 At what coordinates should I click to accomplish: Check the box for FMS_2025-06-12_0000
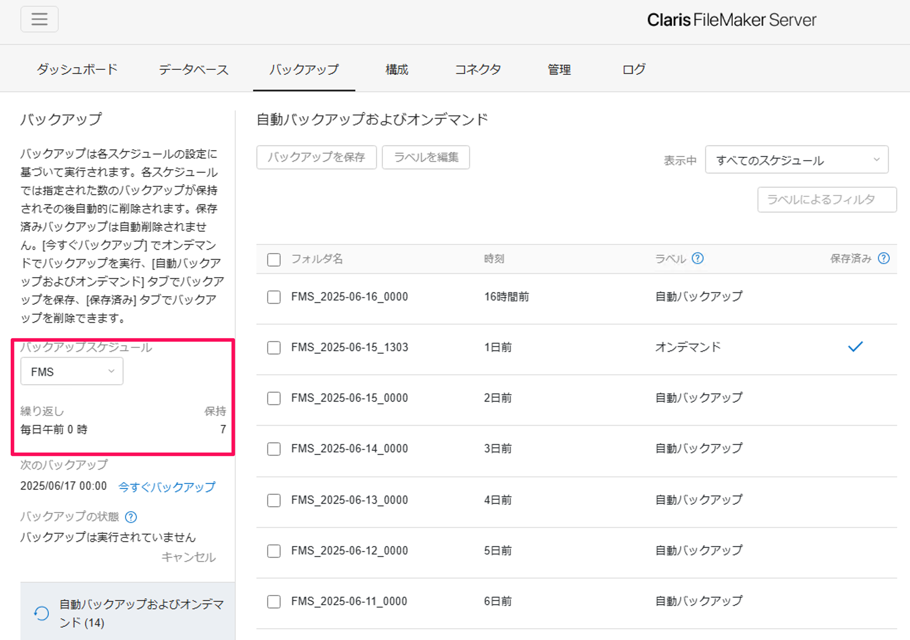(x=274, y=551)
